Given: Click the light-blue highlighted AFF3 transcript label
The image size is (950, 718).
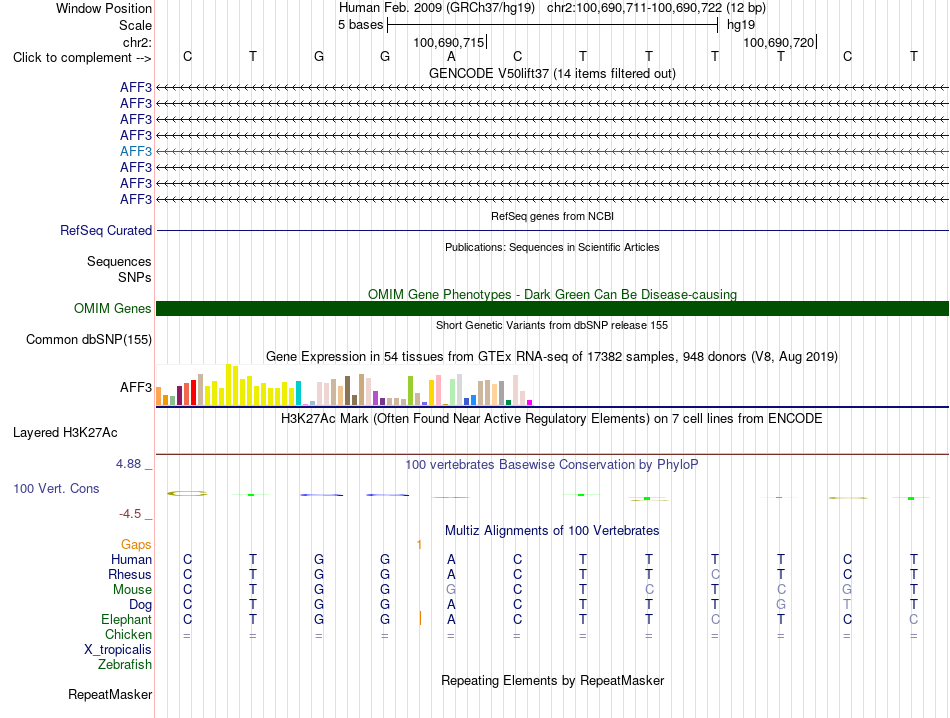Looking at the screenshot, I should [136, 151].
